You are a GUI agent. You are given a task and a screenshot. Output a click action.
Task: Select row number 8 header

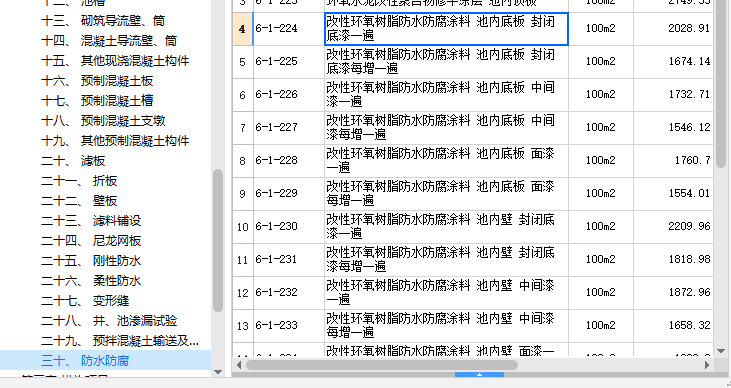pyautogui.click(x=242, y=161)
